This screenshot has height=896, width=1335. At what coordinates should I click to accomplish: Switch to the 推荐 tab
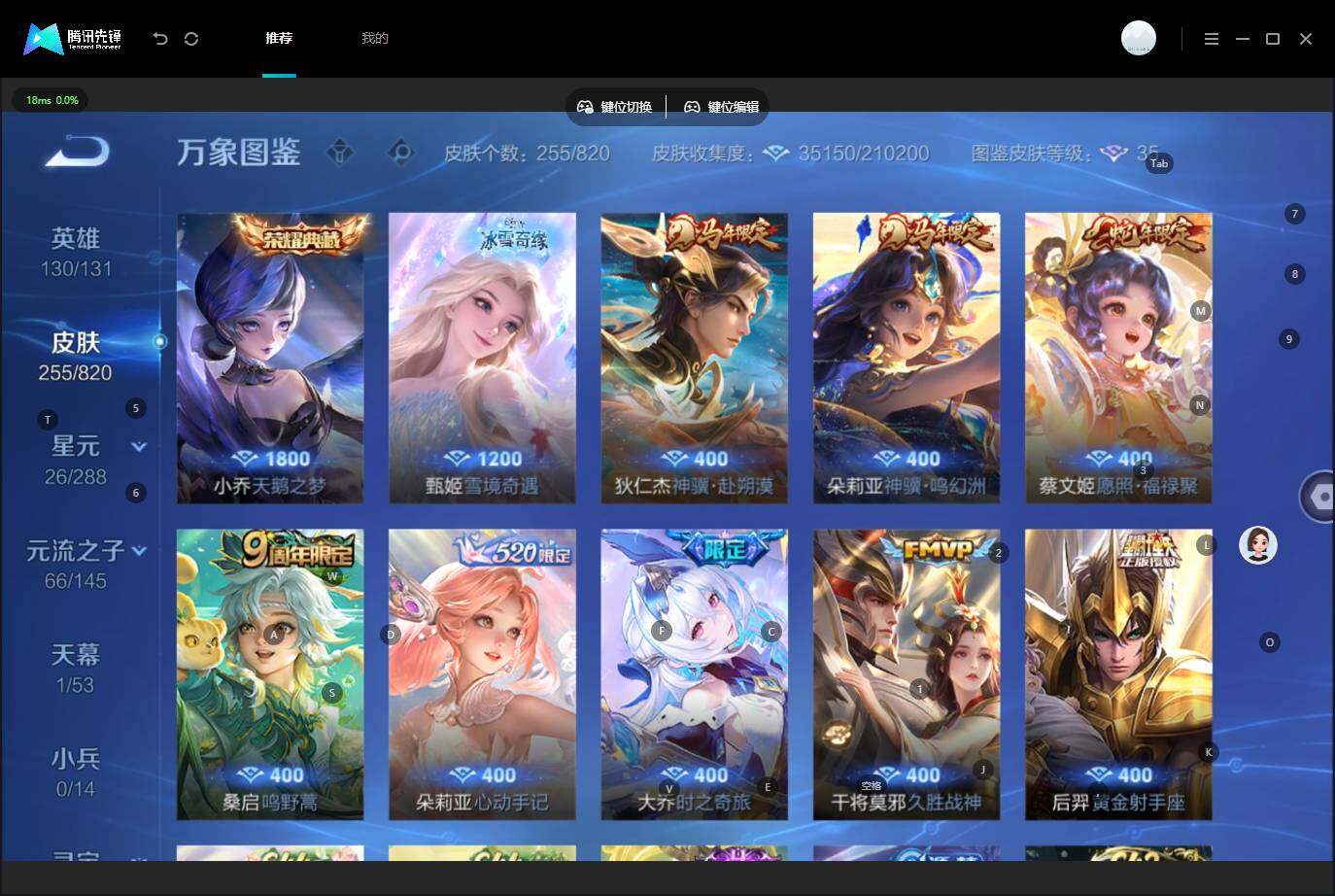[x=279, y=39]
